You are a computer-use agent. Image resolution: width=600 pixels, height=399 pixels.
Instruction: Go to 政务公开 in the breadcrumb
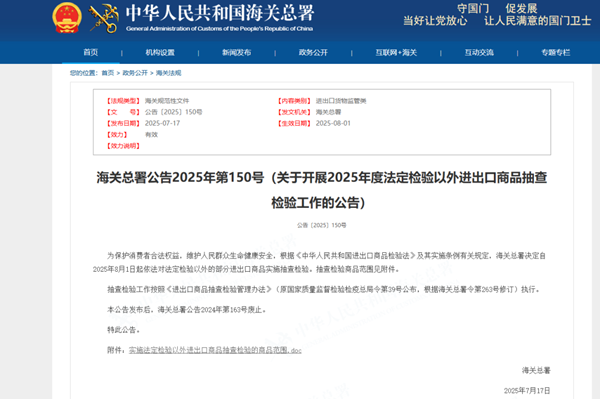click(135, 73)
